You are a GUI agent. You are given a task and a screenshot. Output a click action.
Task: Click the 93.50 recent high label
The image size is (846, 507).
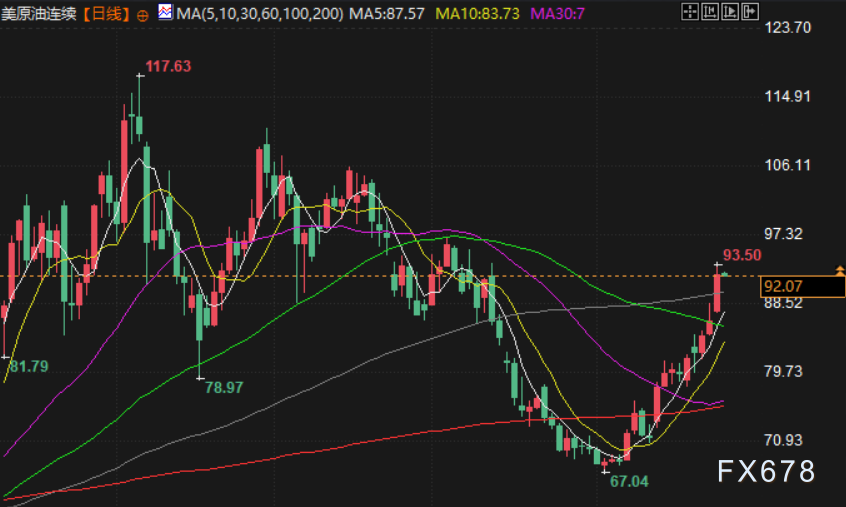[x=742, y=255]
